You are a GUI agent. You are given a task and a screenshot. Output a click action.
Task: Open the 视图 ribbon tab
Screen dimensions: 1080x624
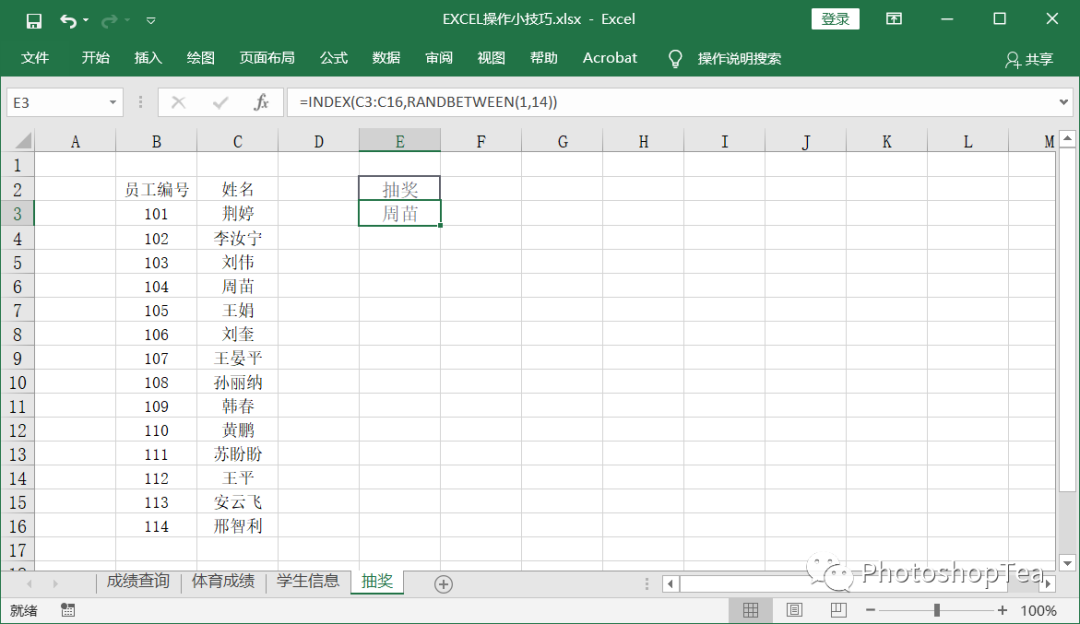(491, 58)
